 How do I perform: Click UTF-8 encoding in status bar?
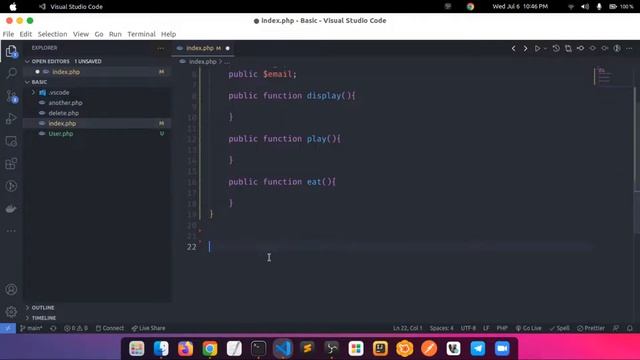468,328
